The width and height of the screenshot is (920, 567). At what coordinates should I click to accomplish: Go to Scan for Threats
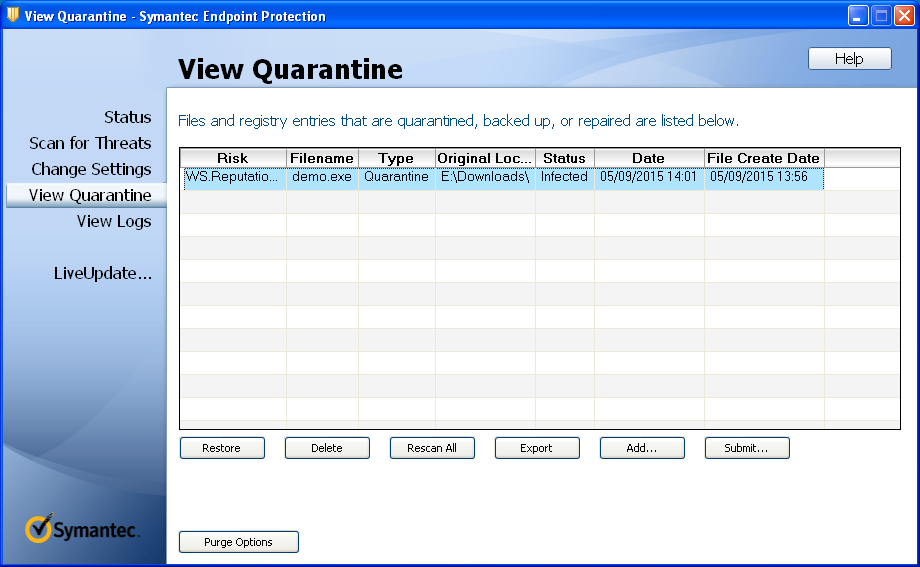(x=90, y=143)
